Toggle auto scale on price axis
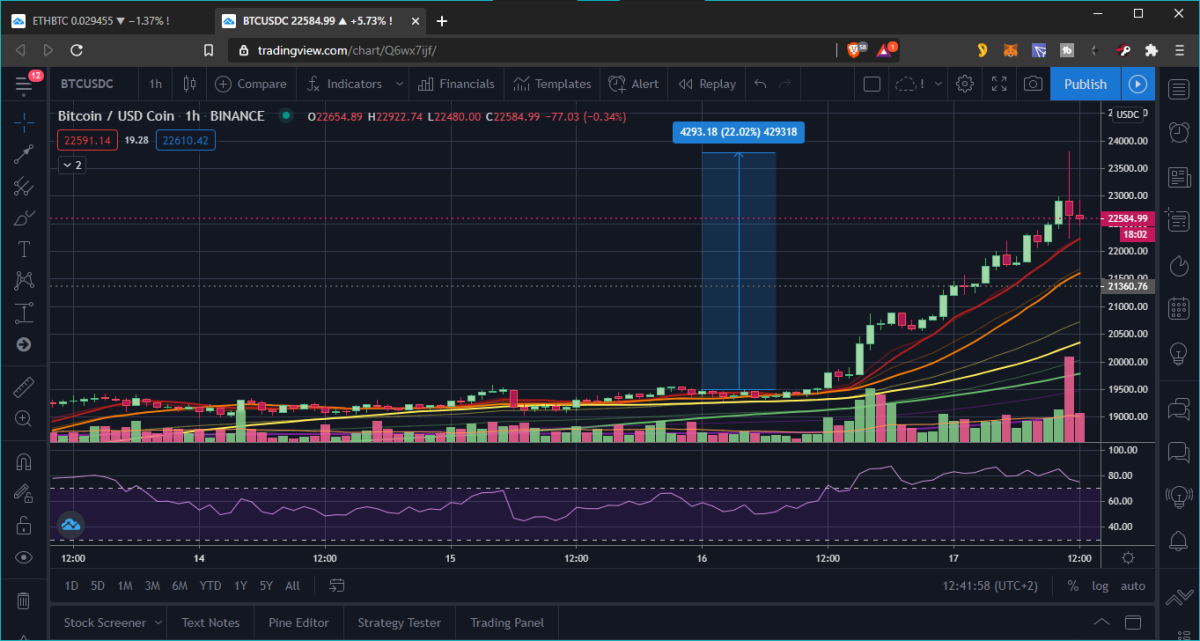The width and height of the screenshot is (1200, 641). coord(1133,586)
